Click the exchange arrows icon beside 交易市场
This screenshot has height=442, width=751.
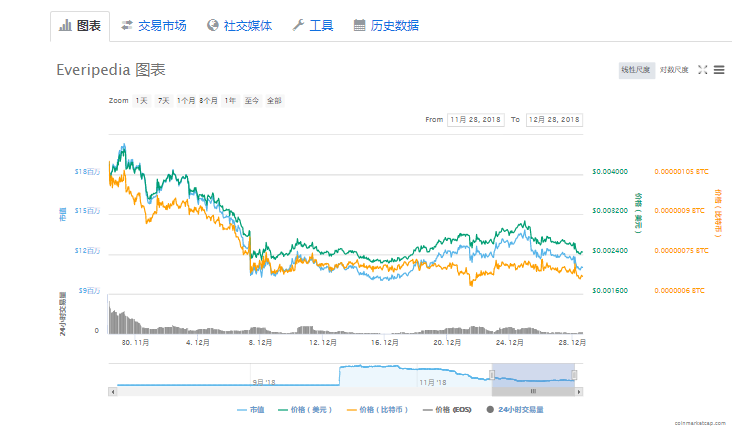tap(126, 25)
